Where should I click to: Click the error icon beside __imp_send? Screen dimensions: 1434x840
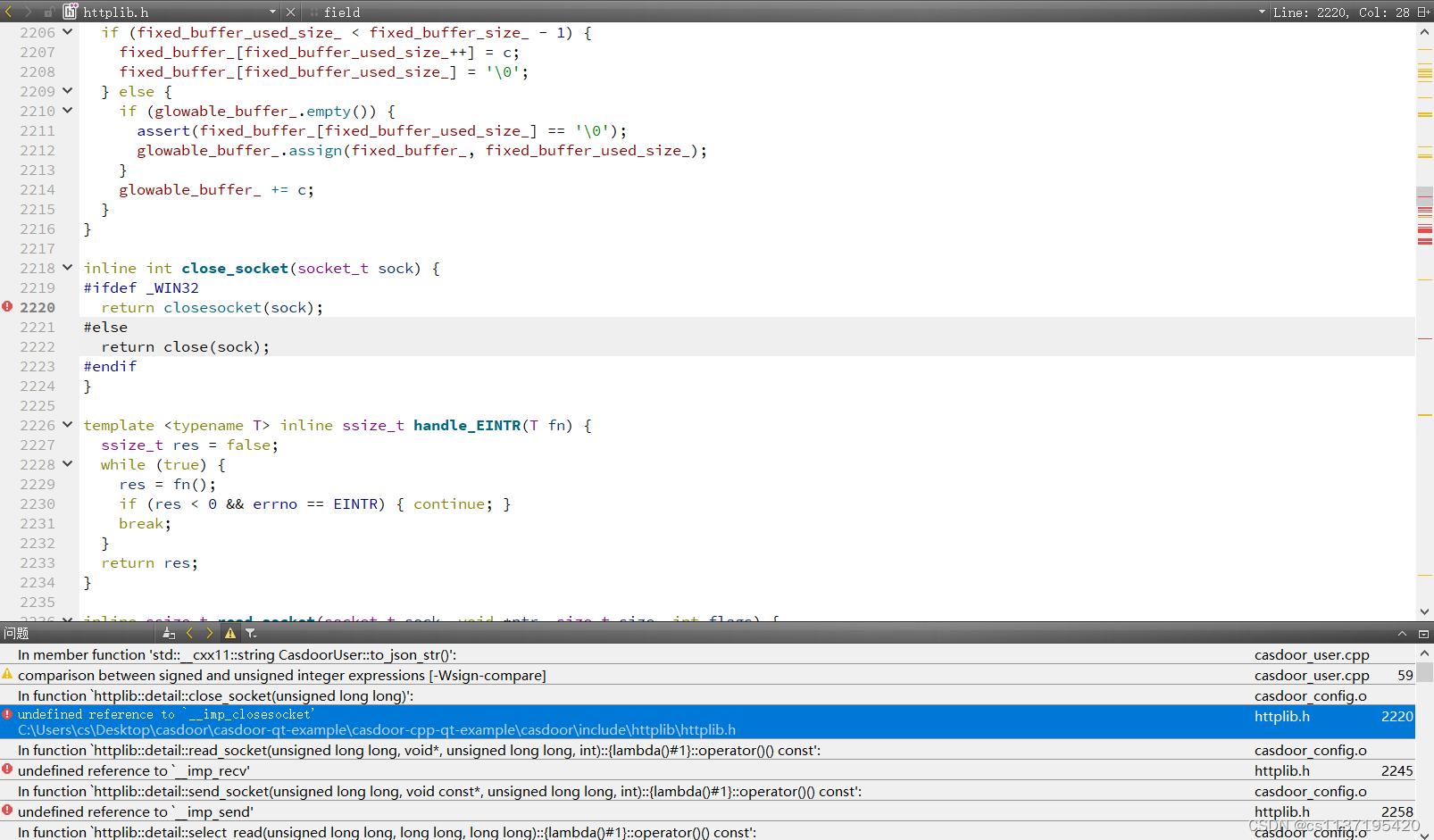7,811
